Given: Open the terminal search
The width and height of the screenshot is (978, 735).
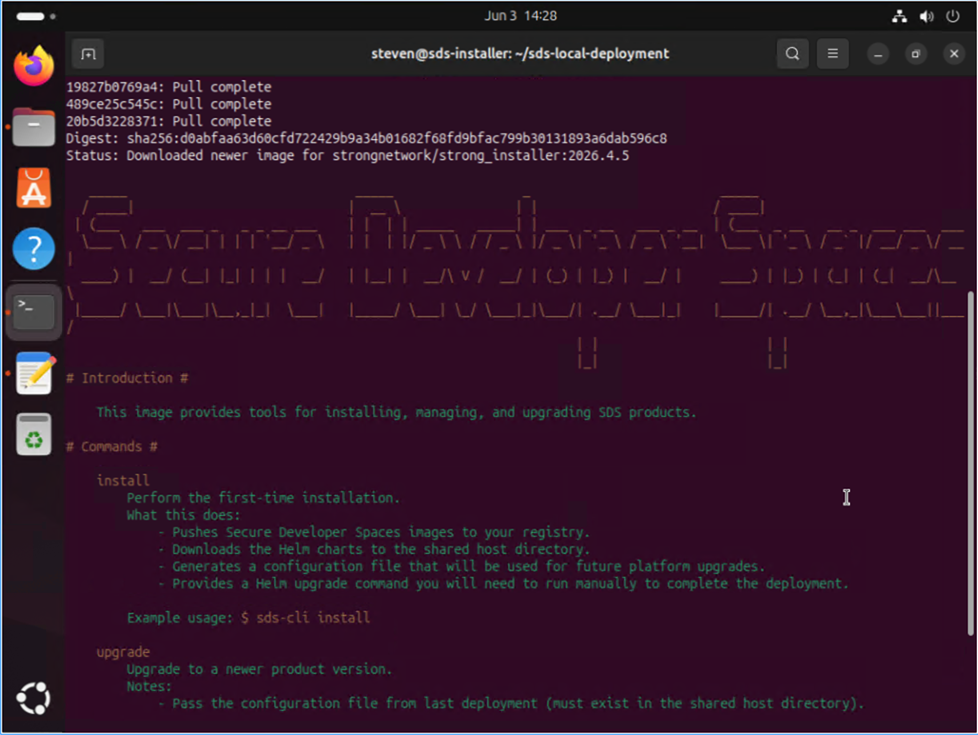Looking at the screenshot, I should tap(793, 54).
